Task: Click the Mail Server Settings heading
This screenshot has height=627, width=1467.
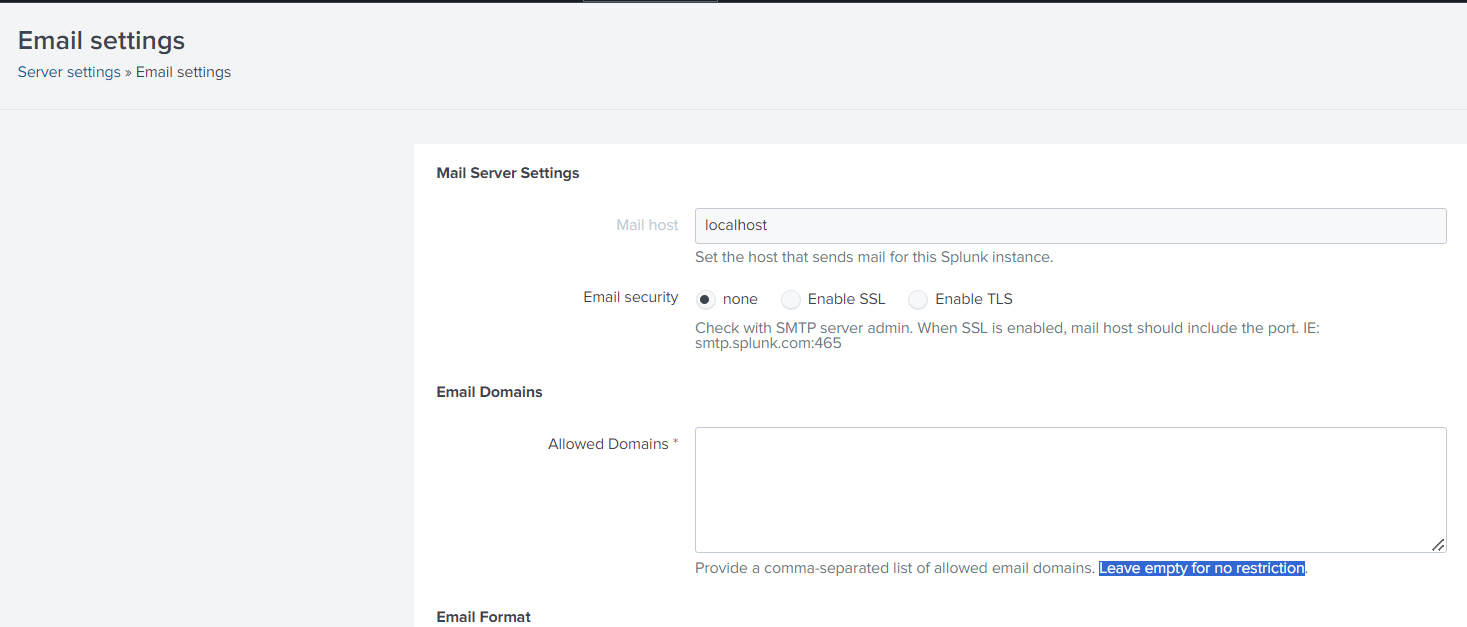Action: [x=508, y=173]
